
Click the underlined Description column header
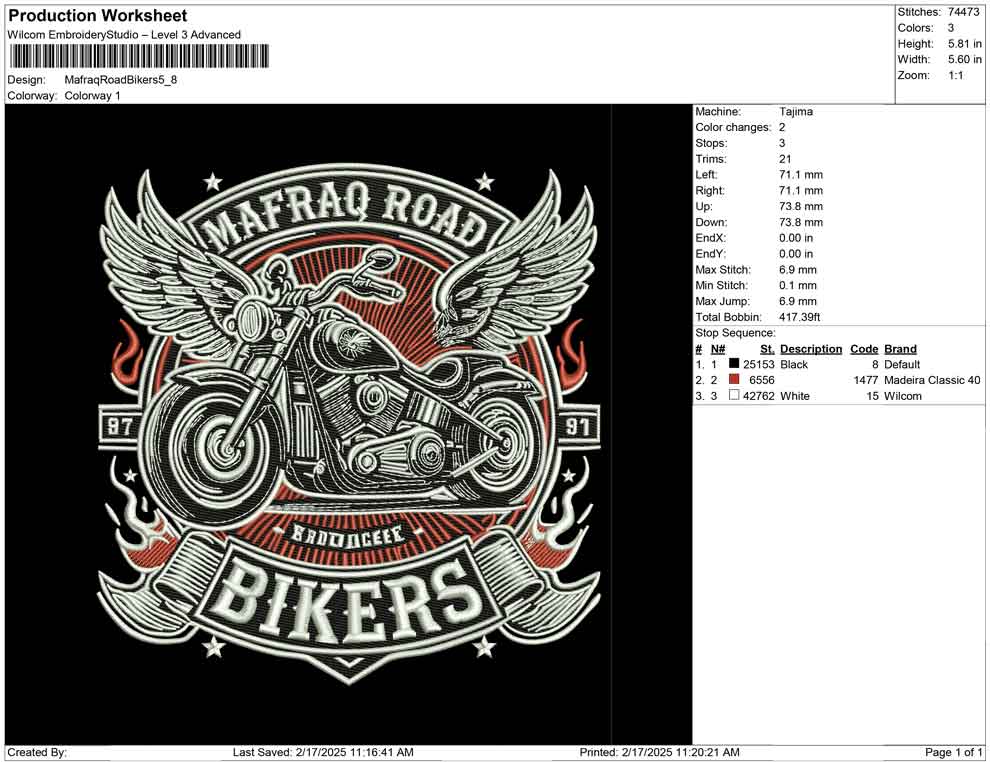click(811, 349)
